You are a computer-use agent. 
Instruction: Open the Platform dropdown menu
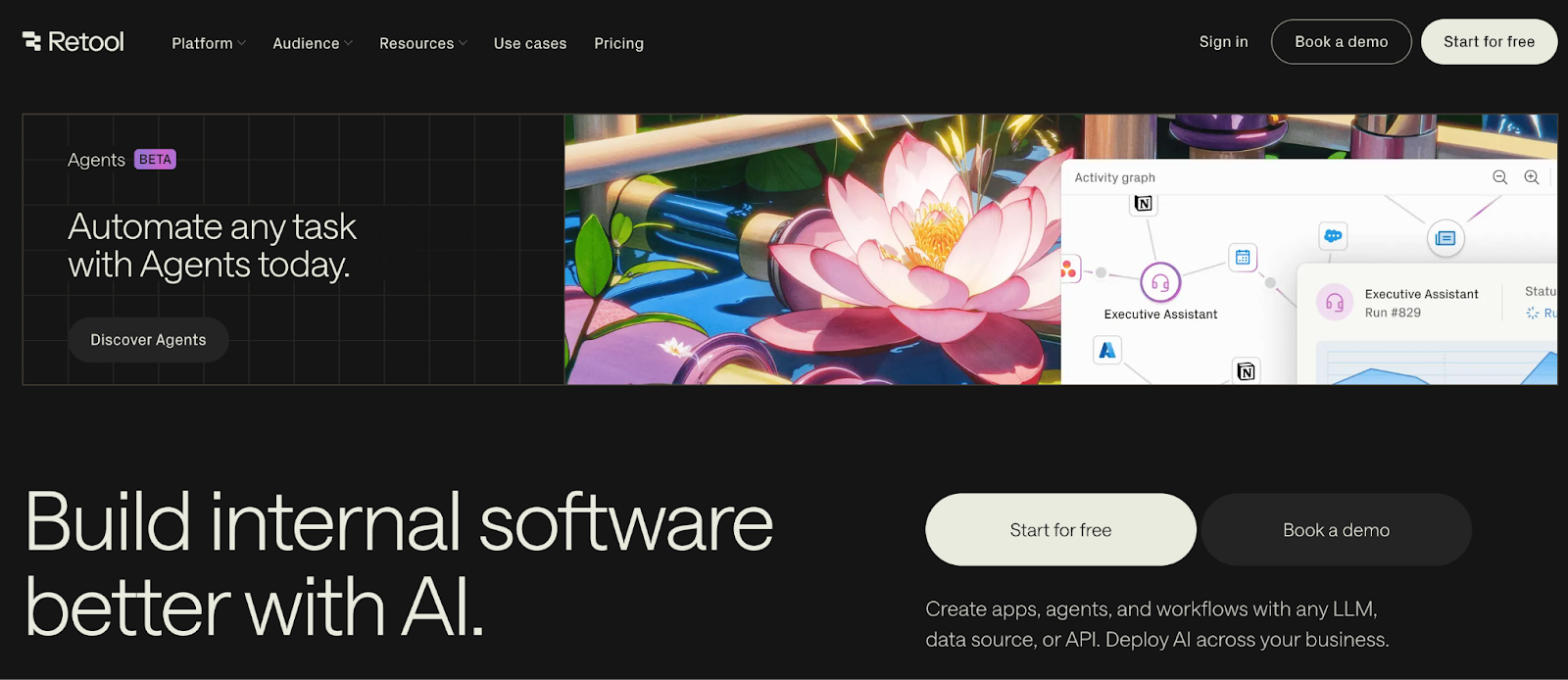[209, 43]
